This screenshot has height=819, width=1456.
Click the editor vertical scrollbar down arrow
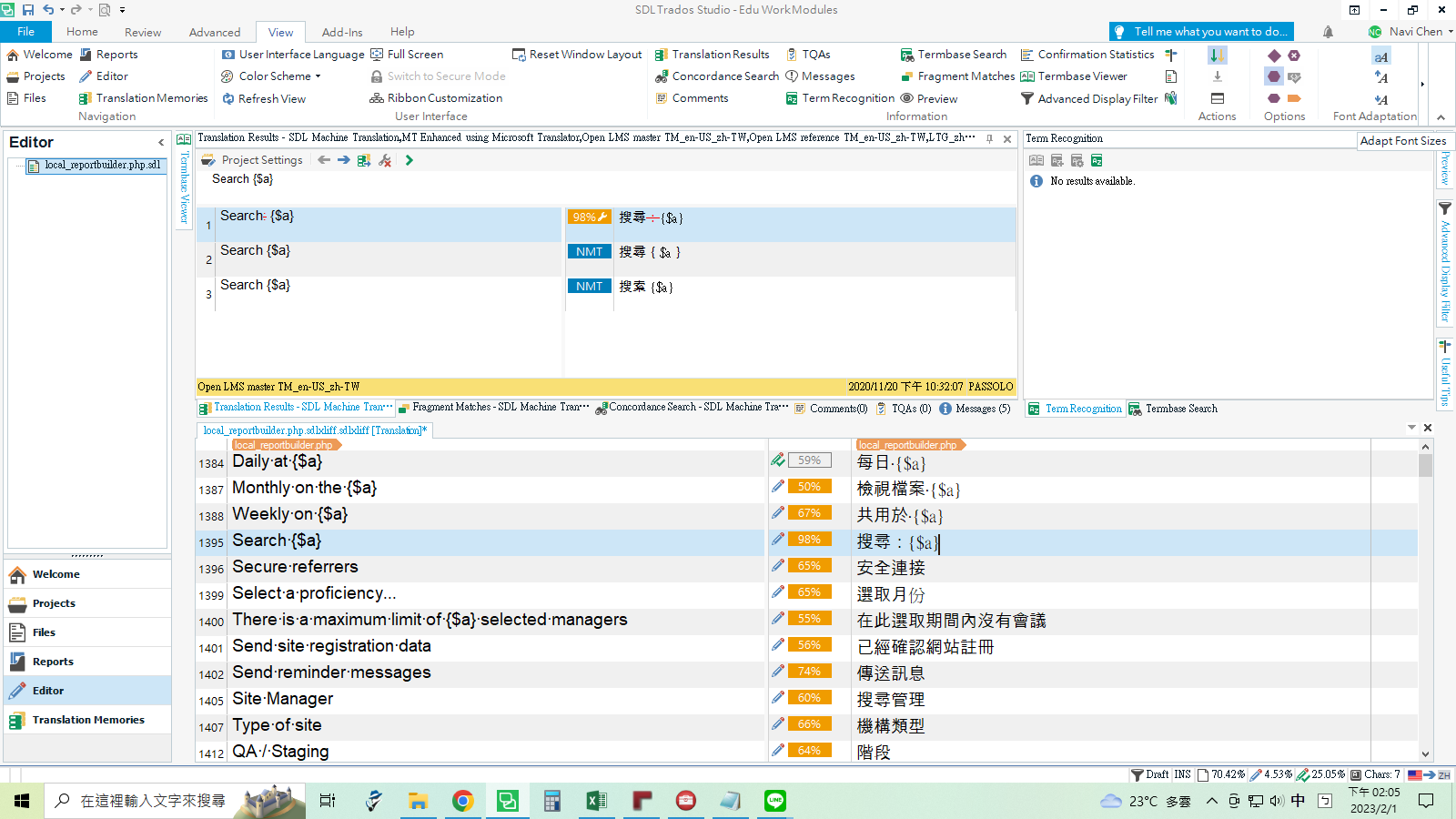1425,754
